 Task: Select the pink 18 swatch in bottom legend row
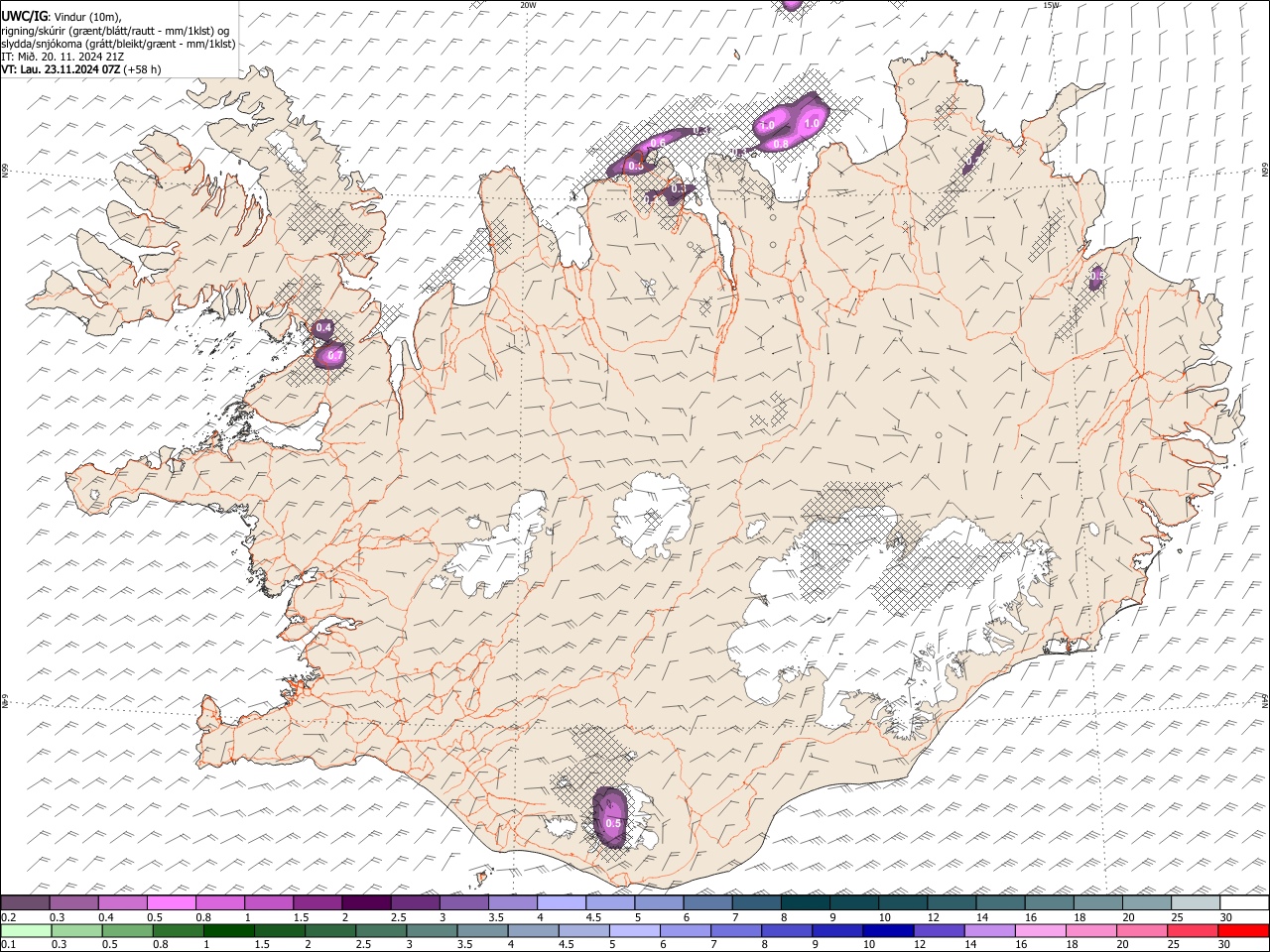pos(1091,930)
